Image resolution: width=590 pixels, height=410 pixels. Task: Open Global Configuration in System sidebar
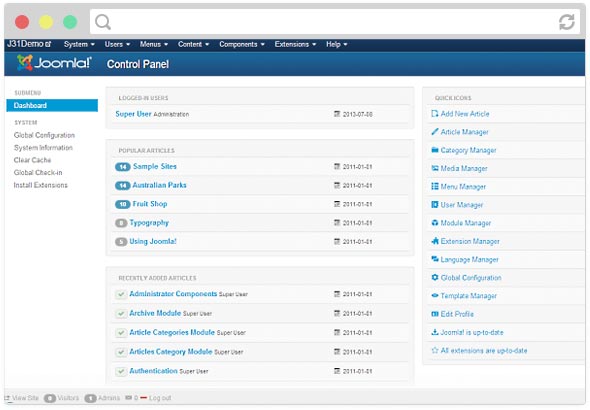click(x=44, y=135)
